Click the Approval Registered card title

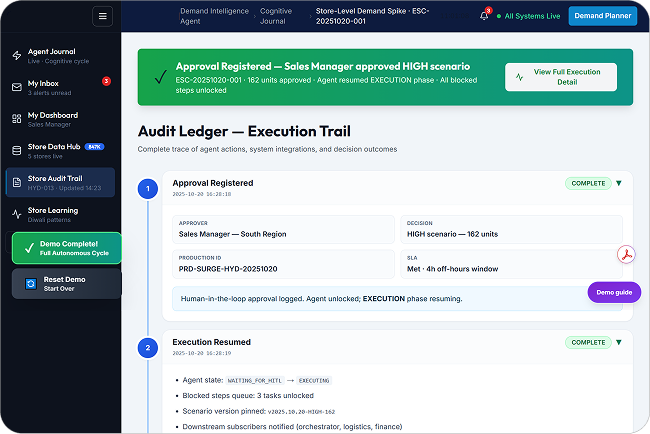213,183
